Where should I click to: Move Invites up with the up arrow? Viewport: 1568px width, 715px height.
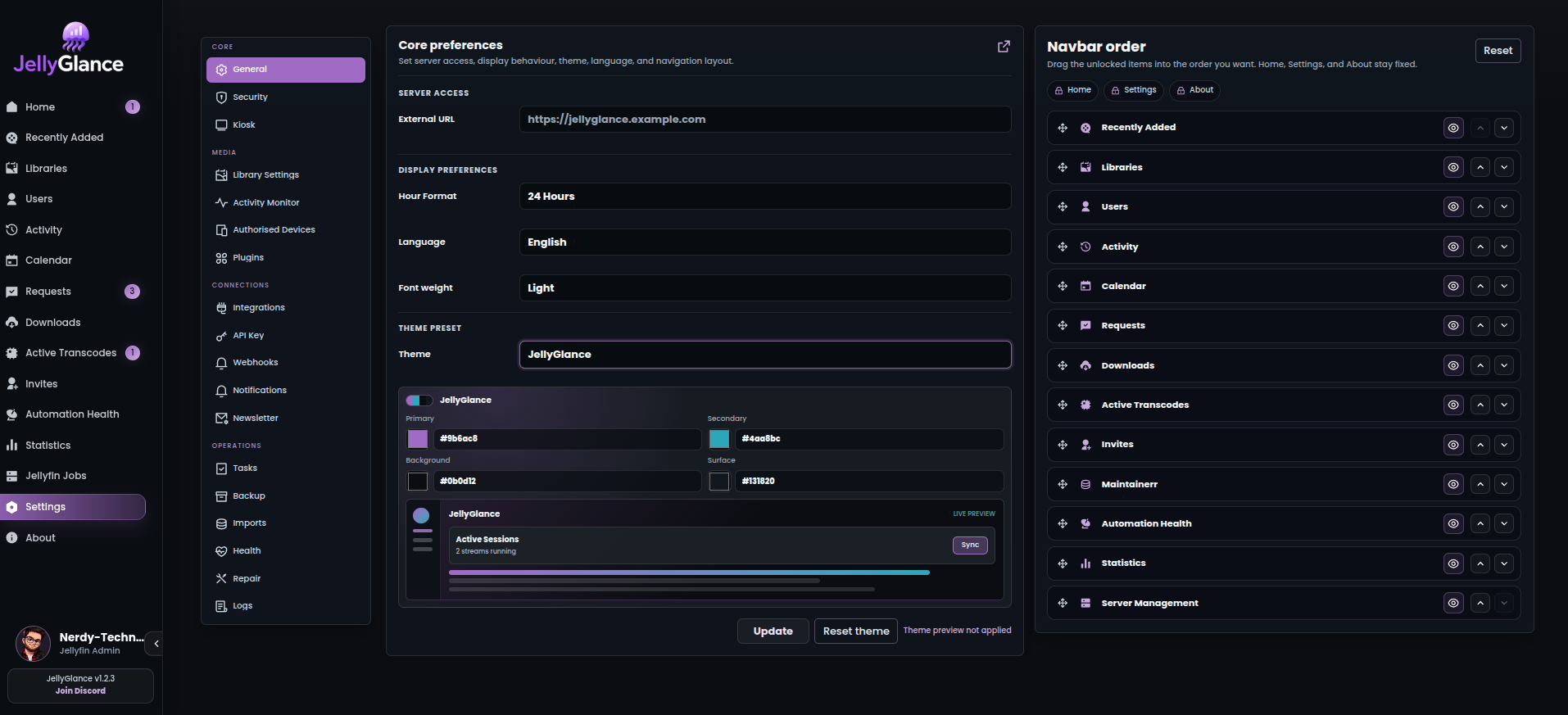pos(1480,445)
